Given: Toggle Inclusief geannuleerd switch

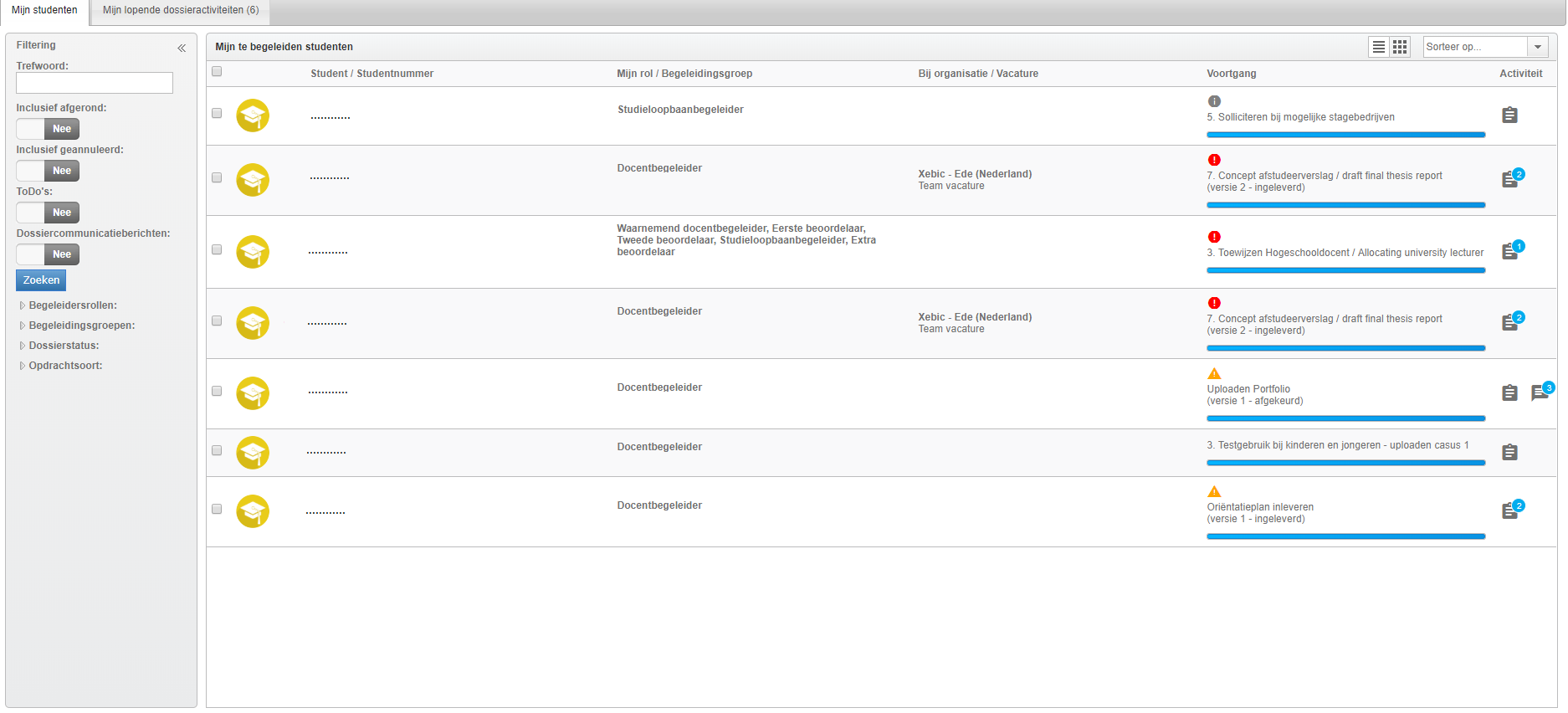Looking at the screenshot, I should (48, 171).
